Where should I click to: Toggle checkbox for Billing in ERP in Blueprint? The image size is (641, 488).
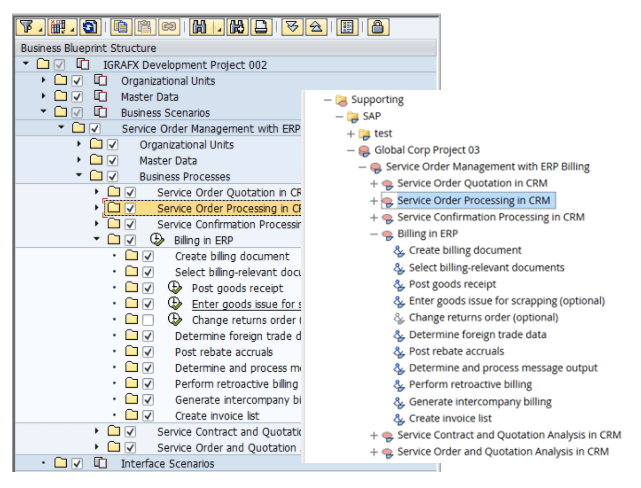point(130,240)
